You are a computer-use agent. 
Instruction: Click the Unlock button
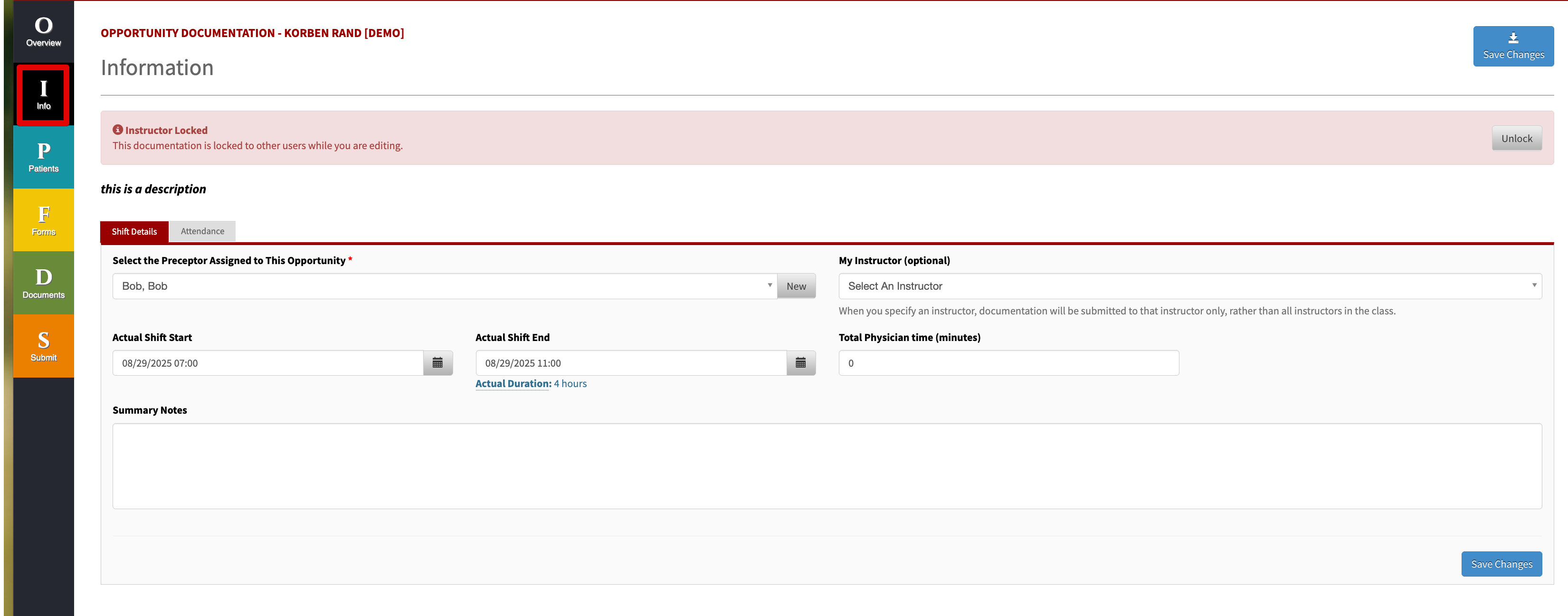point(1516,138)
